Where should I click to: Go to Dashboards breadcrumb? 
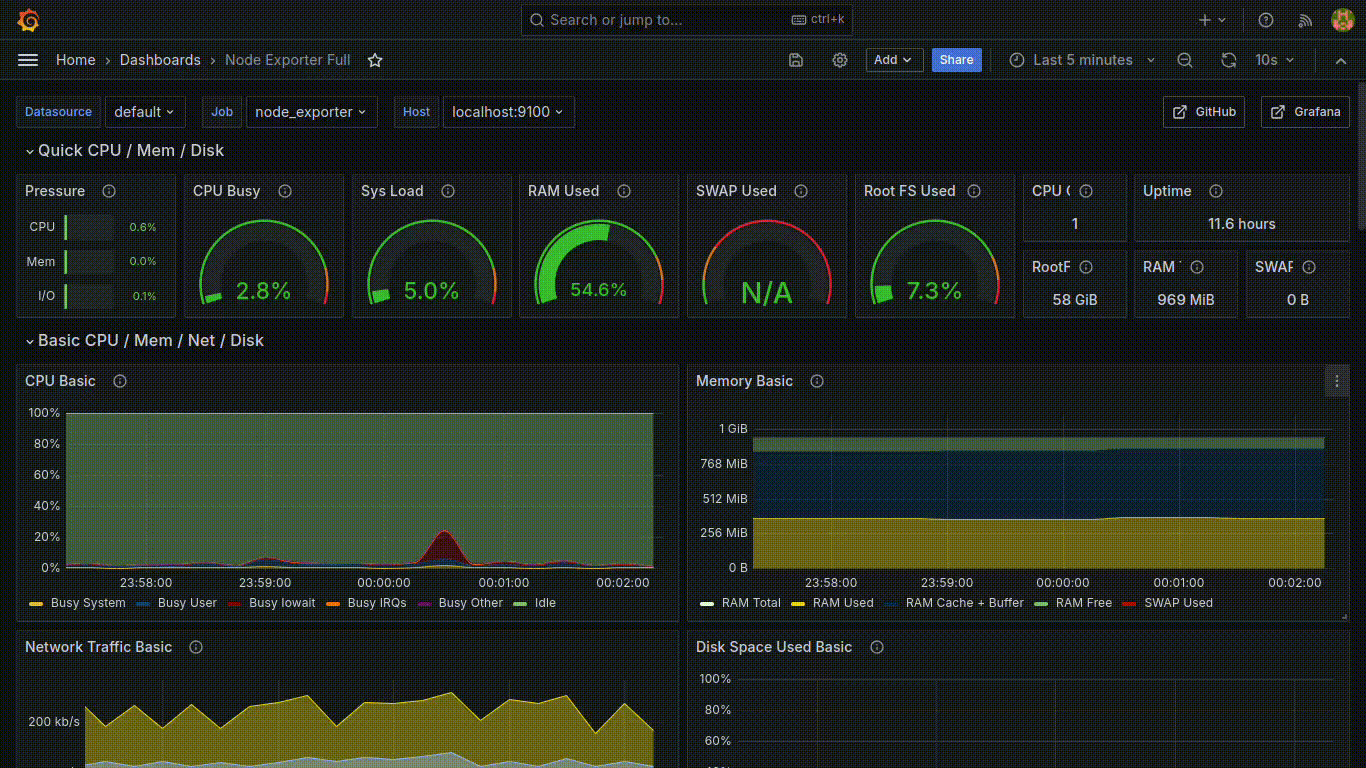click(160, 60)
